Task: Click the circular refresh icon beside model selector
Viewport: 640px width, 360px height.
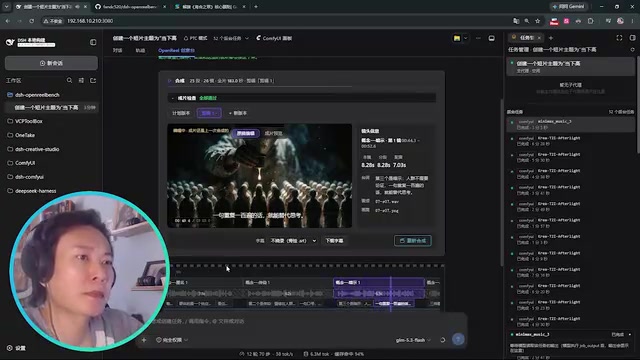Action: coord(443,340)
